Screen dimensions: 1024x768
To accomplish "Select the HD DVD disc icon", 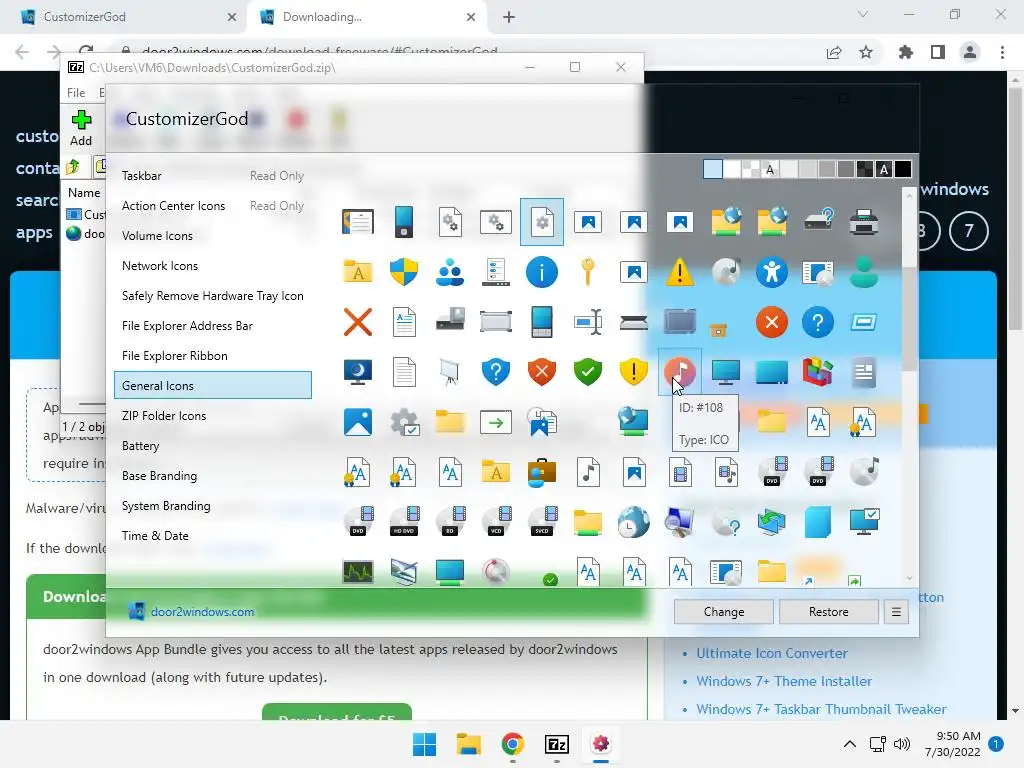I will 404,522.
